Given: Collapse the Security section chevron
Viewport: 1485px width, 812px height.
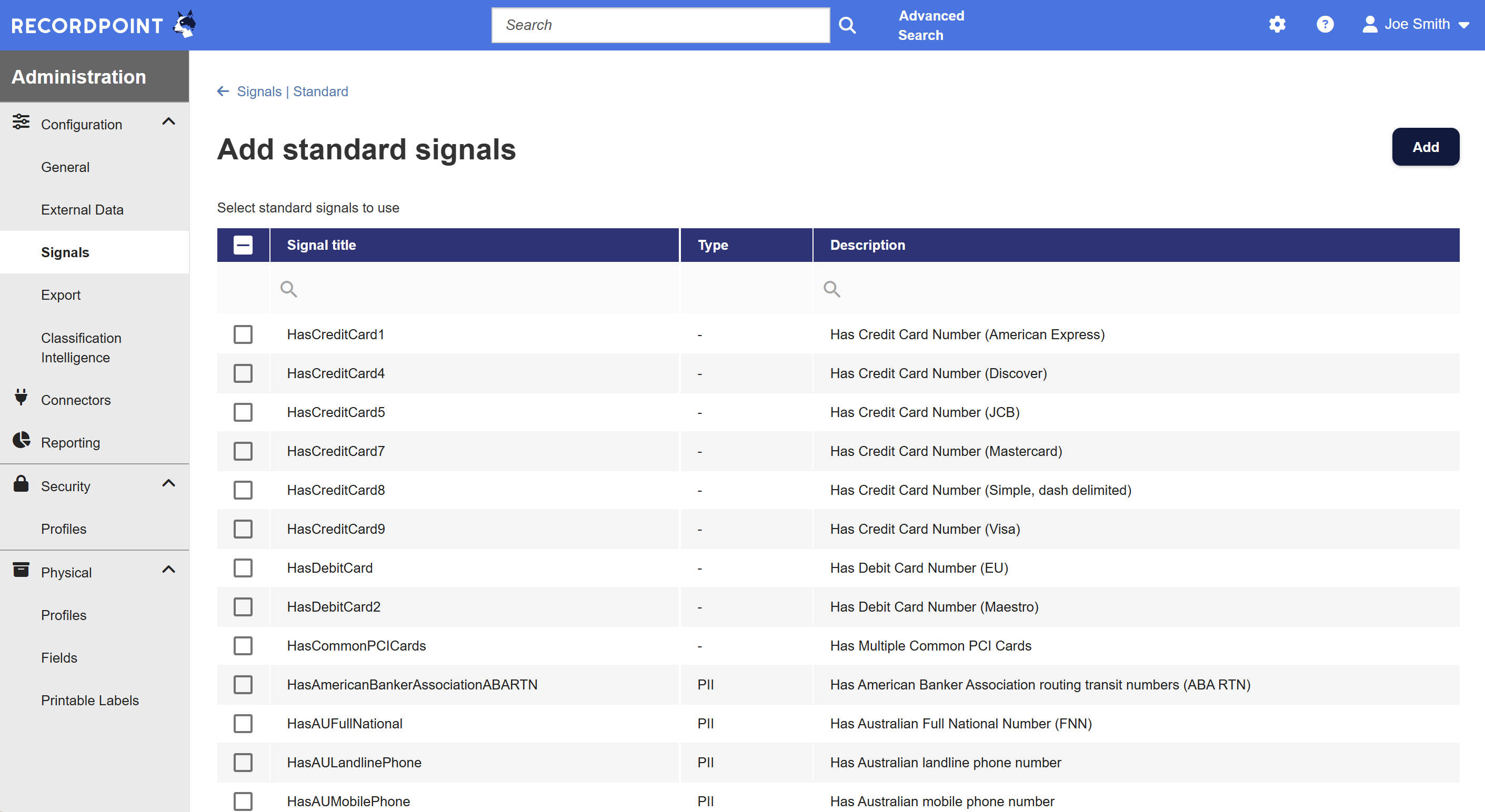Looking at the screenshot, I should tap(168, 483).
